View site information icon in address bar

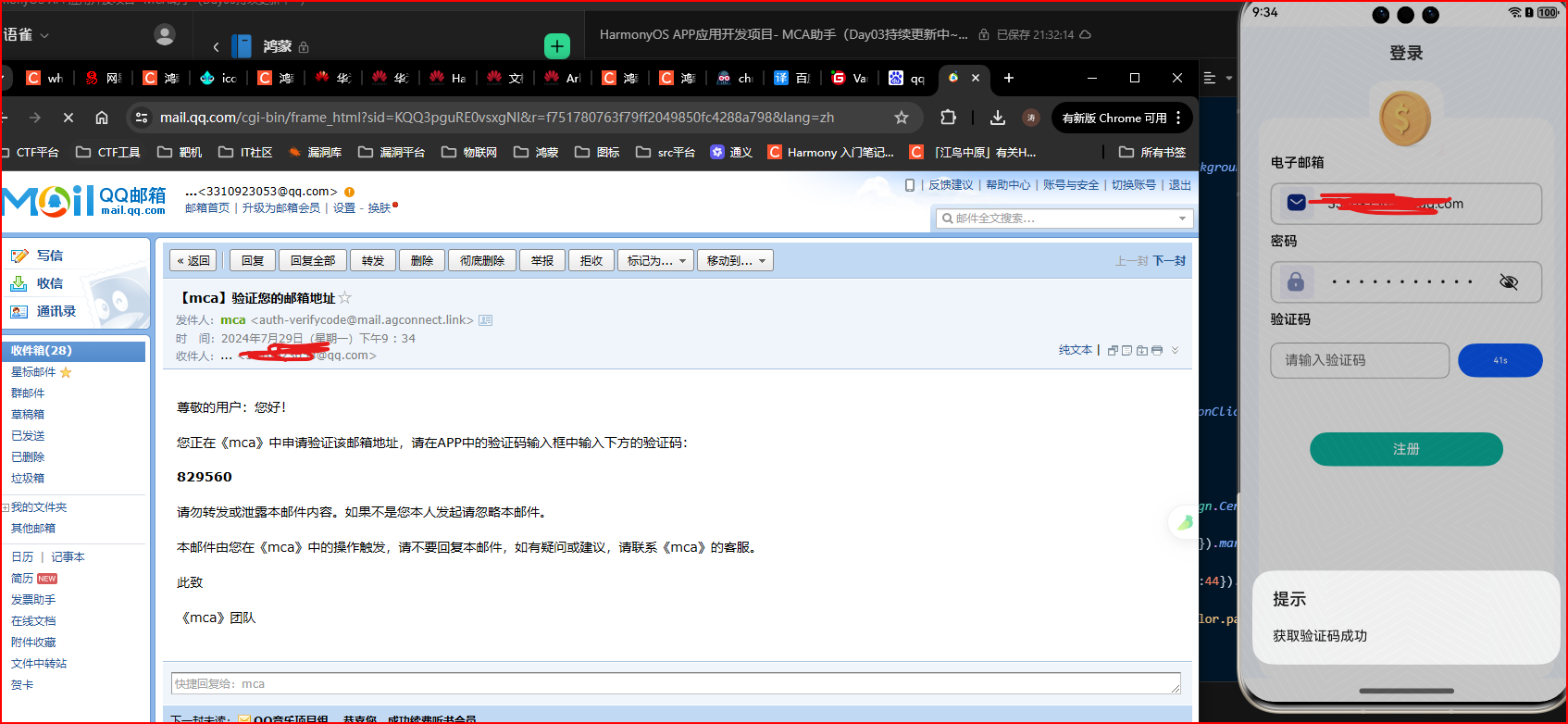pos(142,118)
